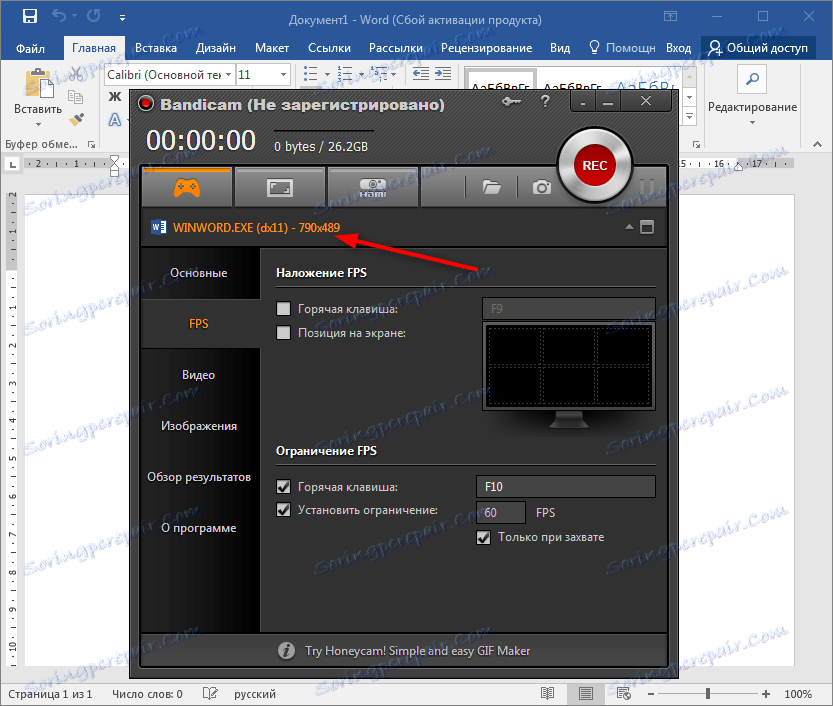Apply bold Ж formatting in Word

pyautogui.click(x=115, y=97)
